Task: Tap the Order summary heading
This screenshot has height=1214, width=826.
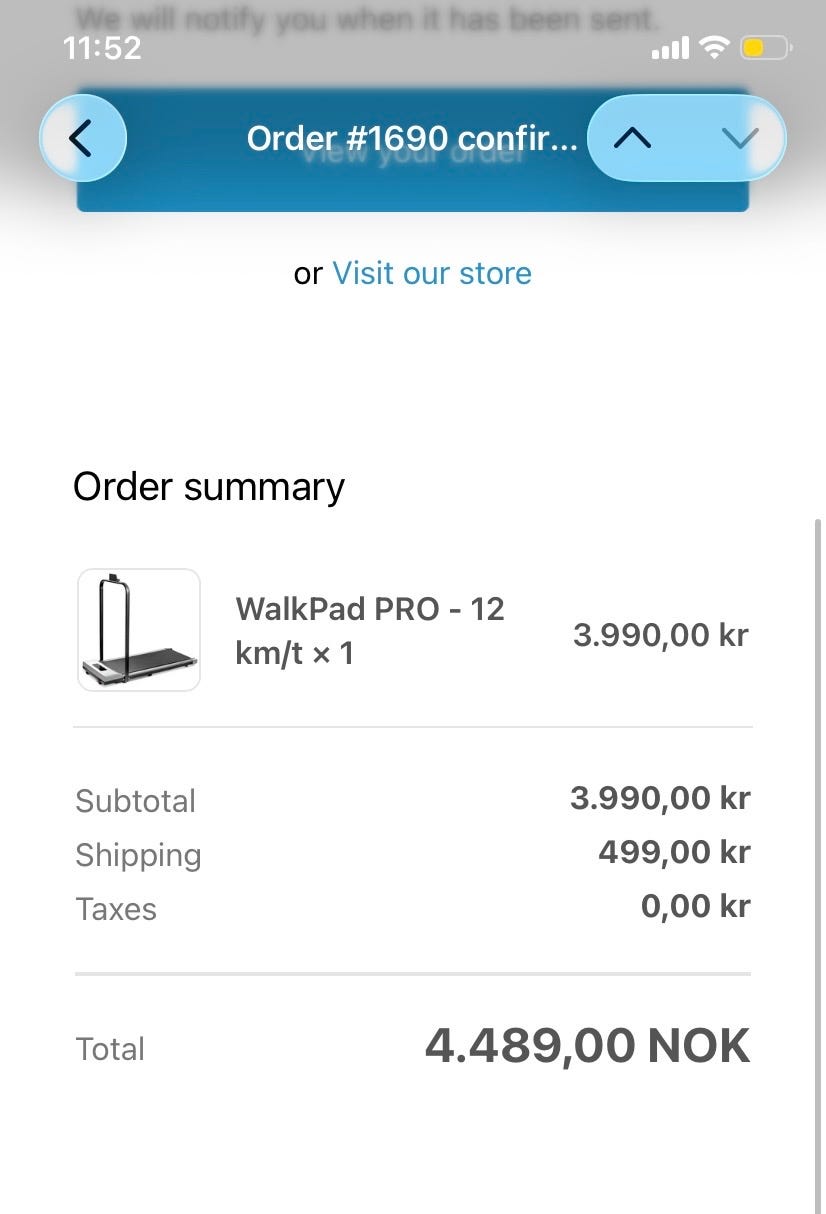Action: [209, 487]
